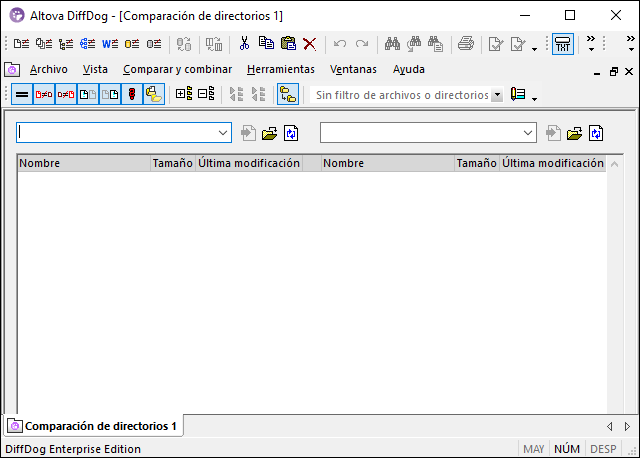Viewport: 640px width, 458px height.
Task: Sort by right Última modificación column
Action: [x=552, y=163]
